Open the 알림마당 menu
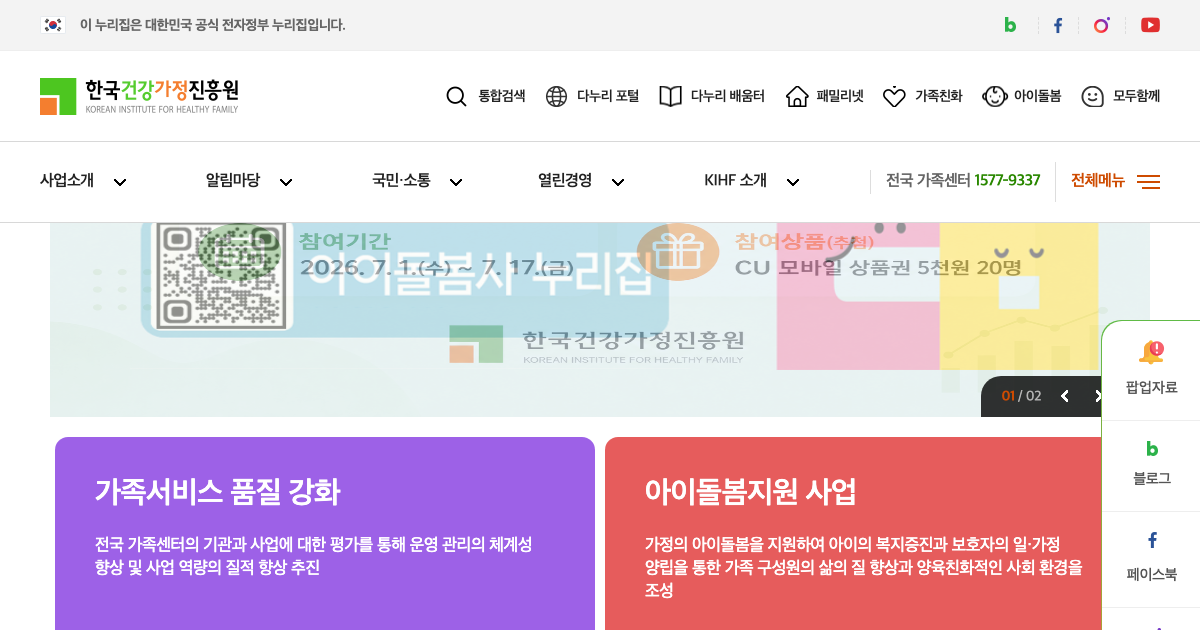This screenshot has width=1200, height=630. tap(233, 181)
